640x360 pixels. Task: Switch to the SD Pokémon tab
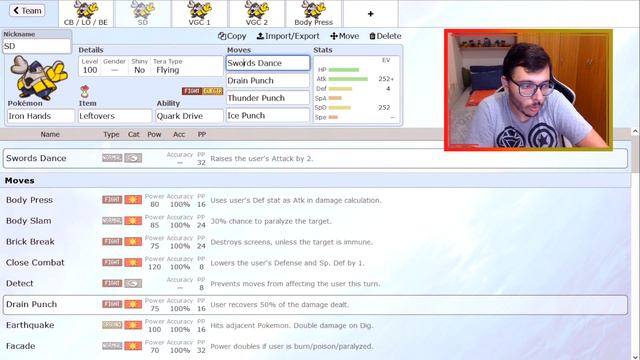[x=142, y=13]
